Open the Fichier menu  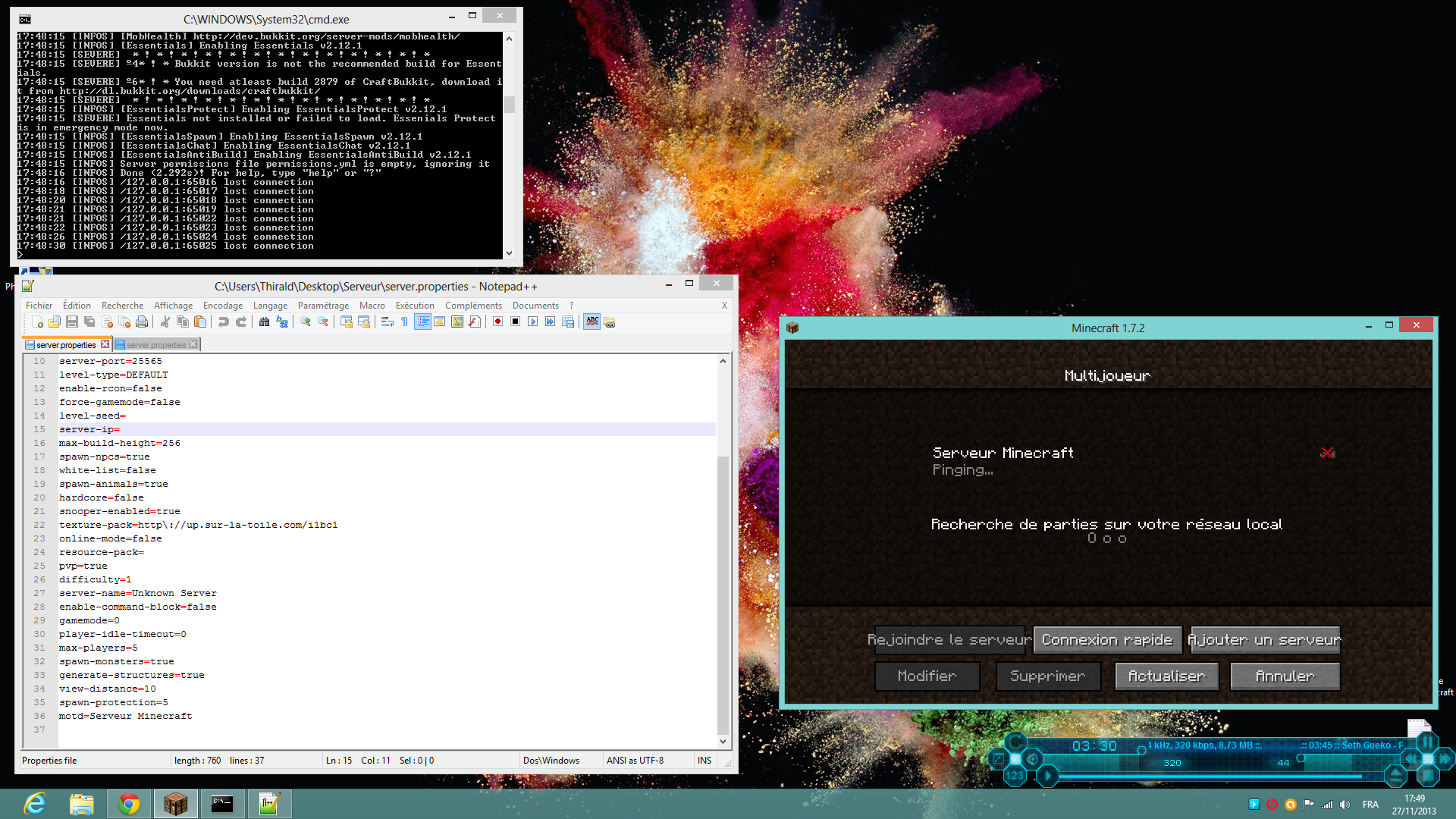coord(39,306)
